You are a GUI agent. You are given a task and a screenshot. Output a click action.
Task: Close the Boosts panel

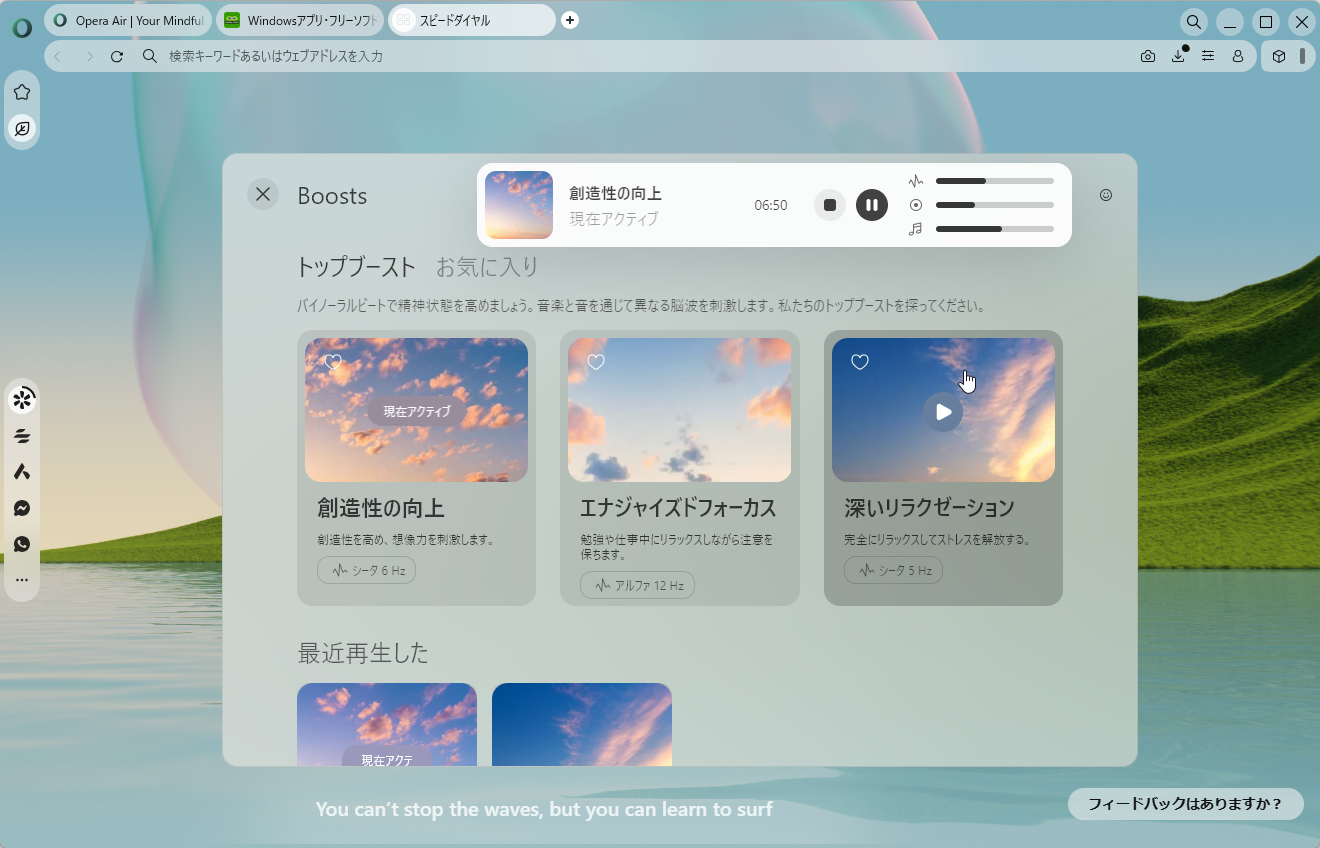point(263,194)
